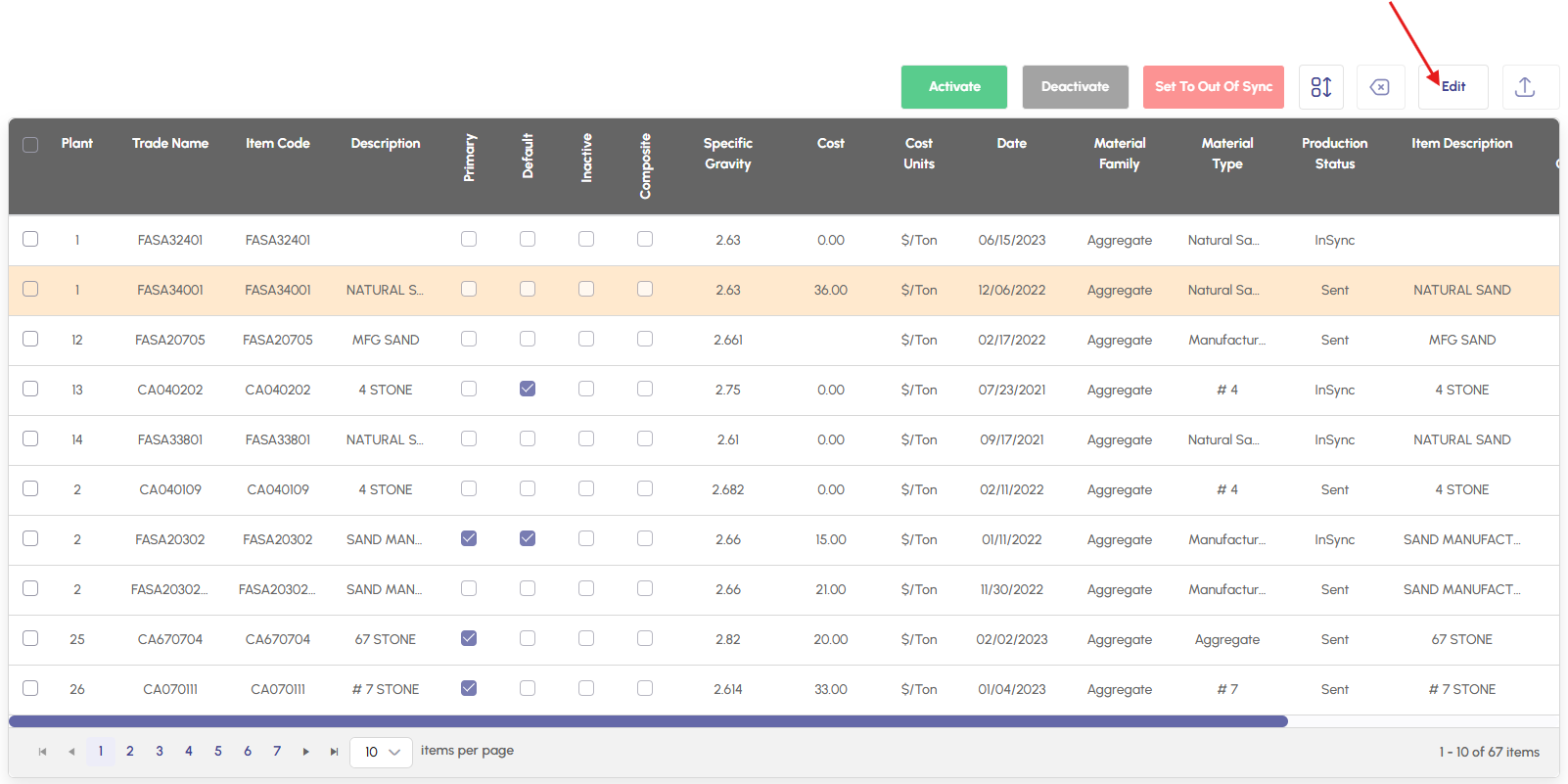Image resolution: width=1568 pixels, height=784 pixels.
Task: Go to the previous page arrow
Action: coord(71,752)
